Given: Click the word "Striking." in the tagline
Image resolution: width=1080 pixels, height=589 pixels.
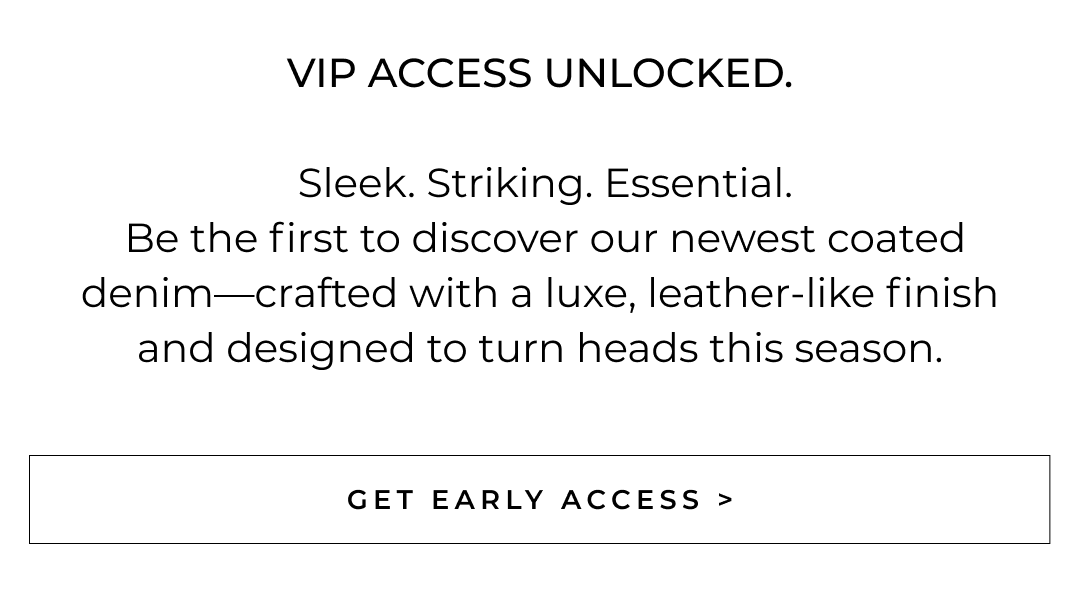Looking at the screenshot, I should tap(509, 183).
